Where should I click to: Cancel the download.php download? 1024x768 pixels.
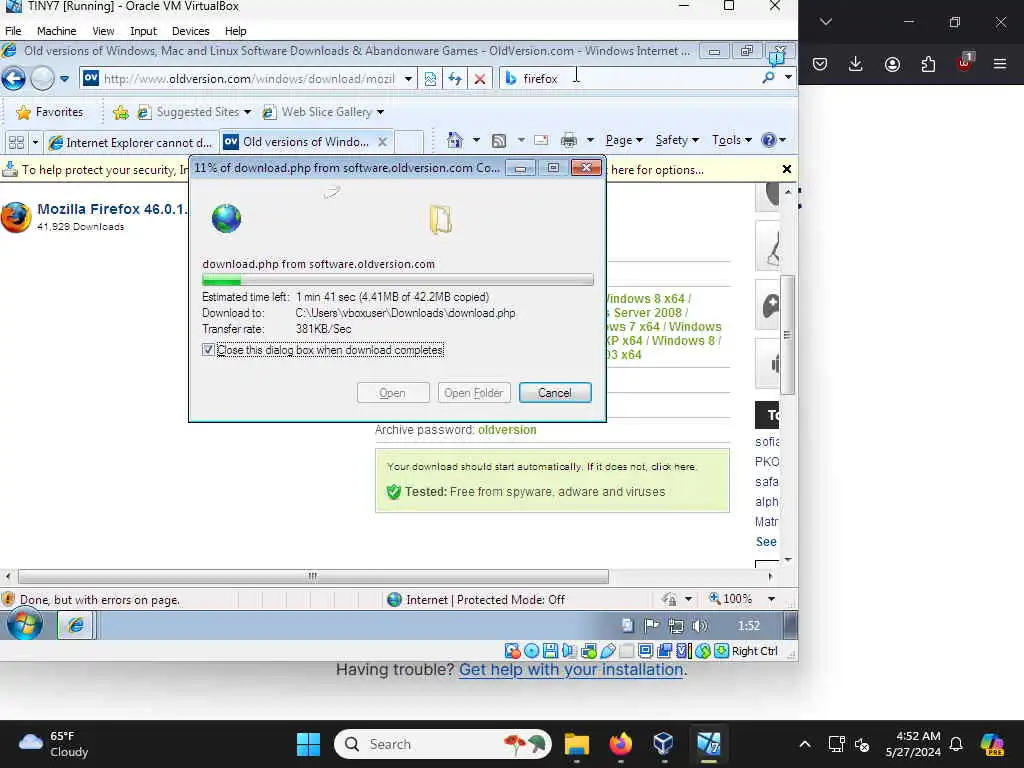[555, 392]
